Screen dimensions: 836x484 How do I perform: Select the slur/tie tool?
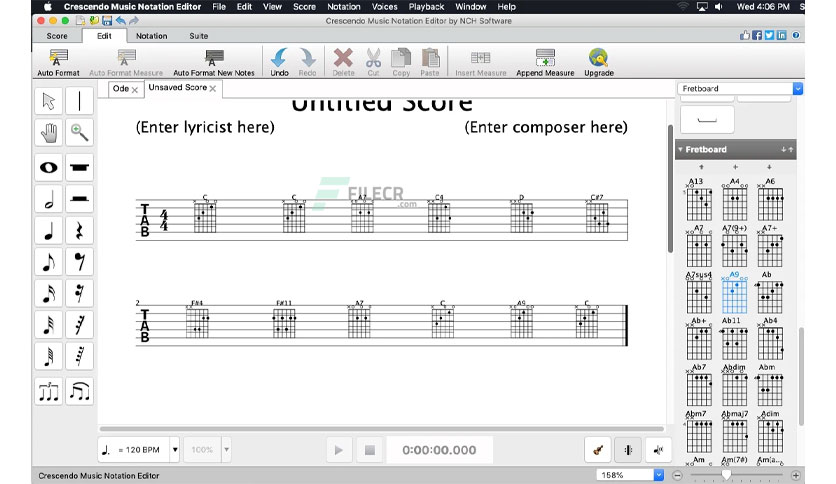coord(79,392)
